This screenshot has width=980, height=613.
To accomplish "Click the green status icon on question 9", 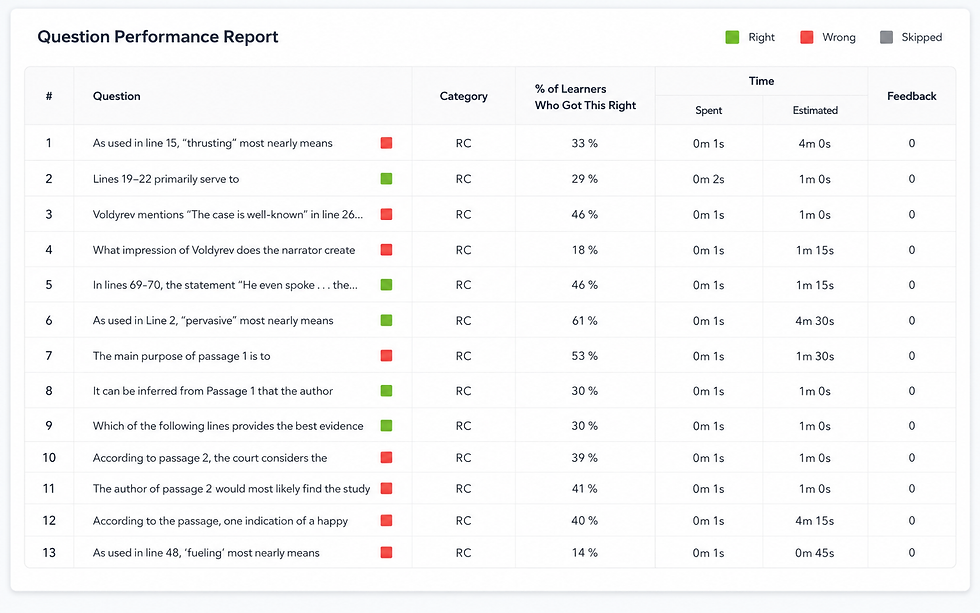I will coord(386,426).
